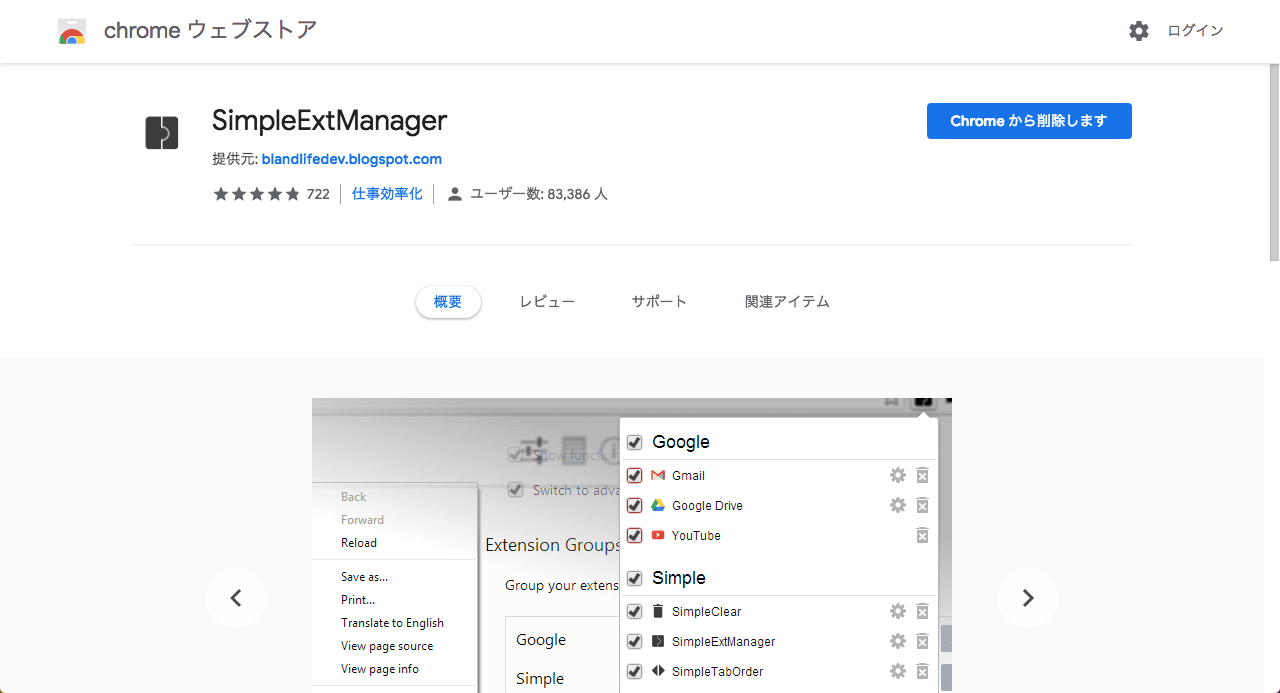Click the Chrome Web Store rainbow logo
Image resolution: width=1280 pixels, height=693 pixels.
(72, 32)
